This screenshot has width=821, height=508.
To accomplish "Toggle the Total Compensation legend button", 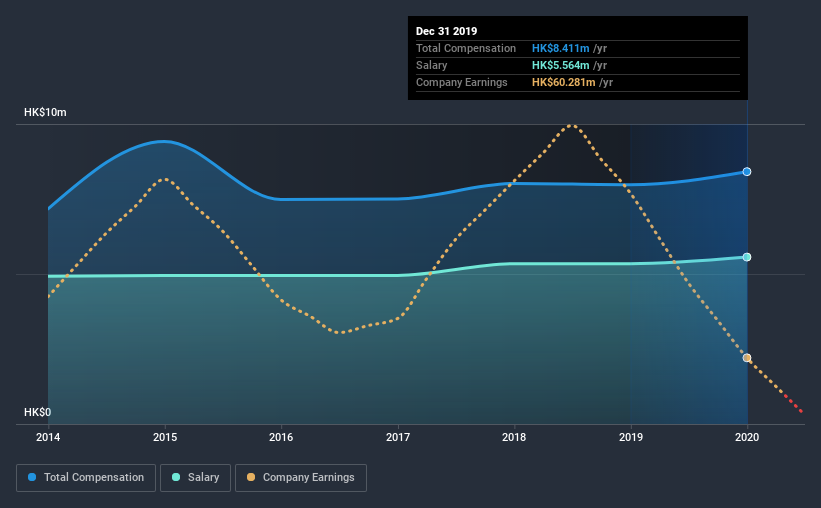I will tap(86, 478).
